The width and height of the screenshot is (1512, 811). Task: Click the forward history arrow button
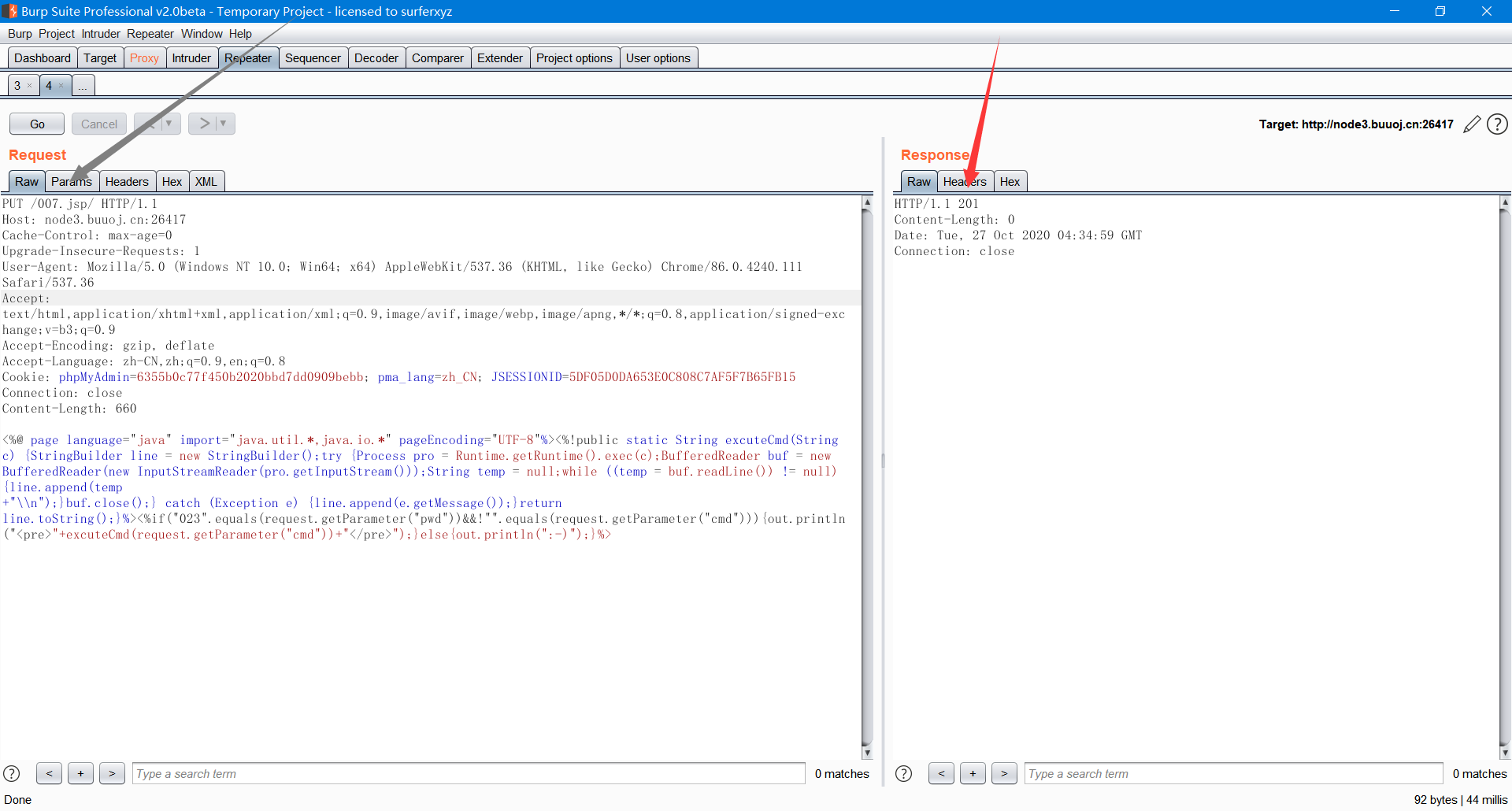(203, 124)
